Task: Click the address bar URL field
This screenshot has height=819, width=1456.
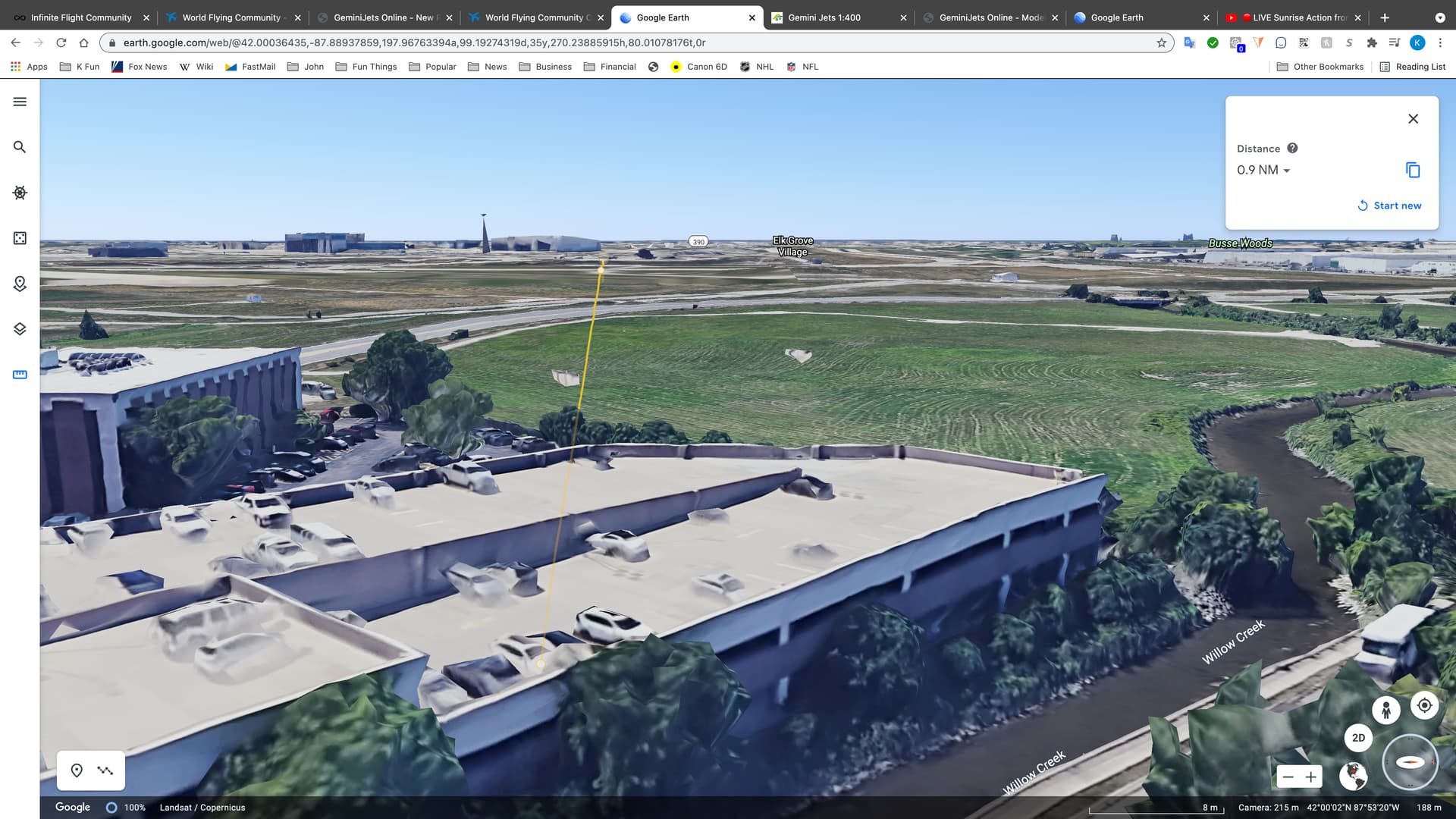Action: [637, 42]
